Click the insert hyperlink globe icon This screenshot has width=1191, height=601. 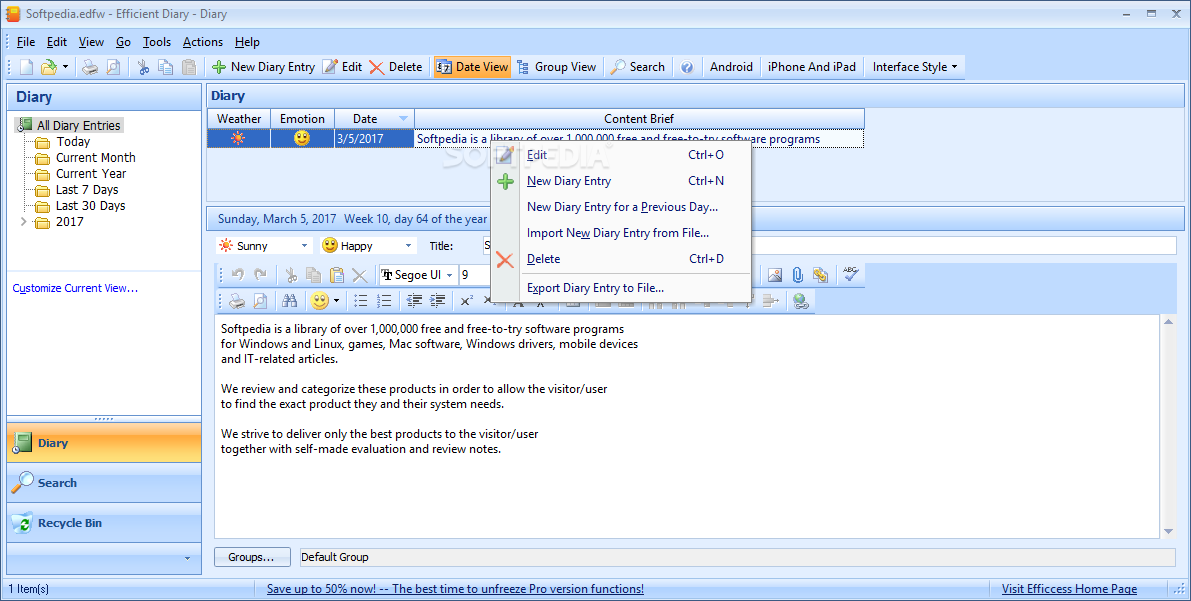[x=801, y=301]
